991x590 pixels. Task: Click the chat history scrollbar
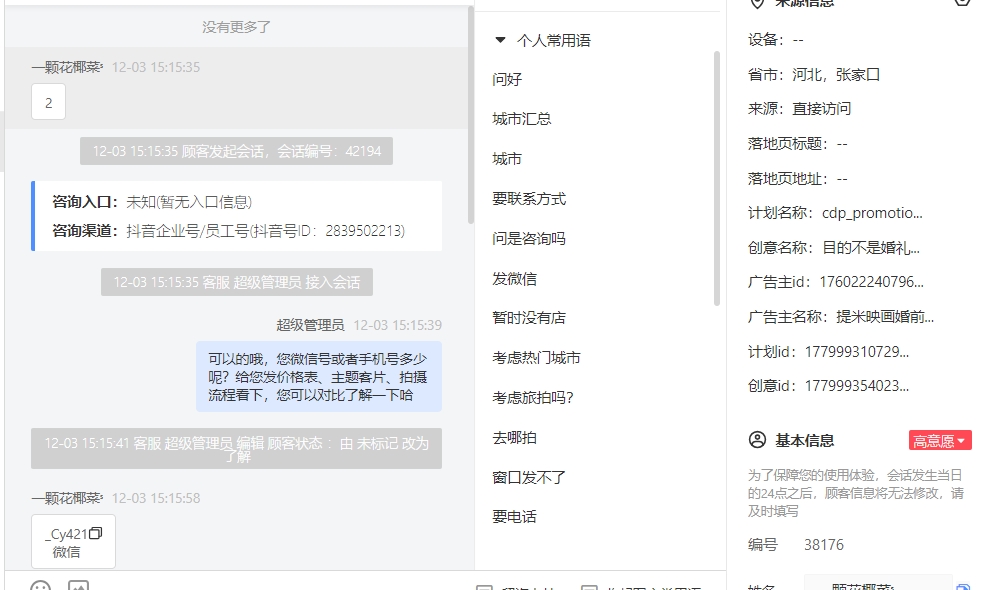[470, 115]
